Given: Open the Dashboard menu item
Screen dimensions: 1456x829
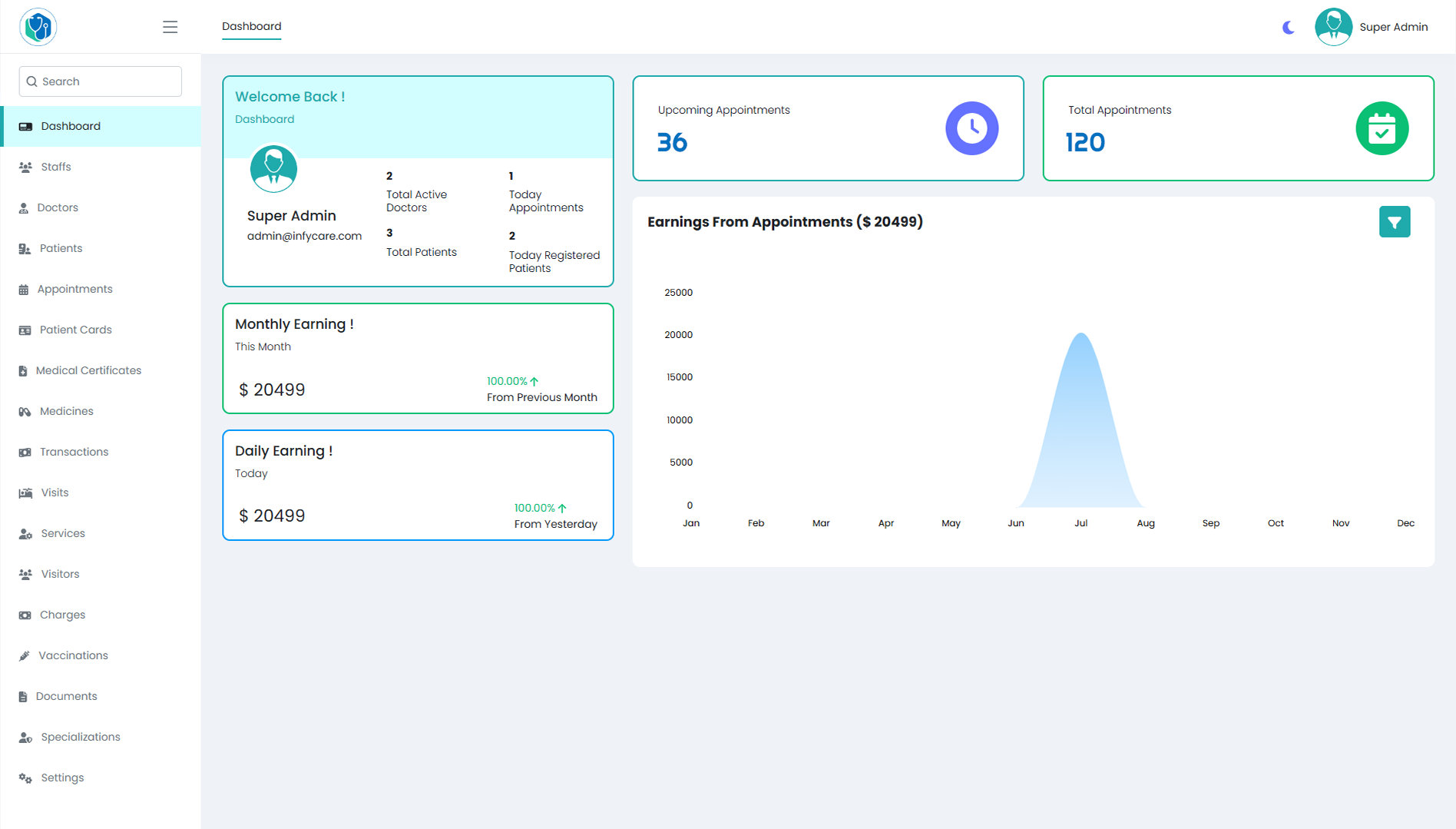Looking at the screenshot, I should 101,126.
